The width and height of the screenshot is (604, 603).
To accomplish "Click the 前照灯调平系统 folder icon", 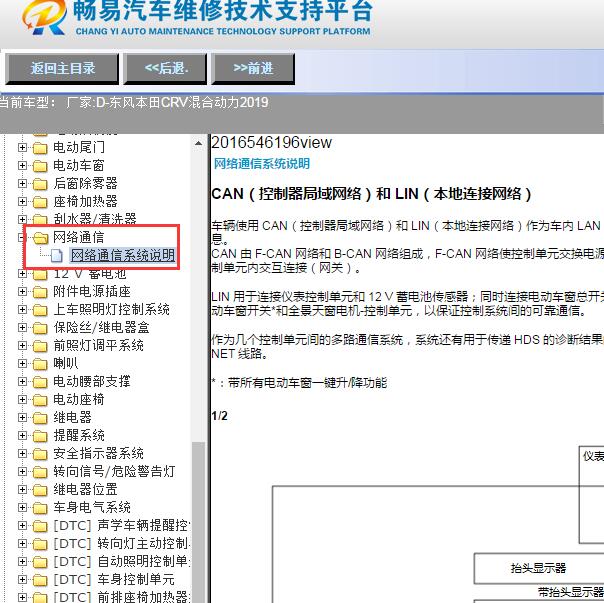I will tap(40, 346).
